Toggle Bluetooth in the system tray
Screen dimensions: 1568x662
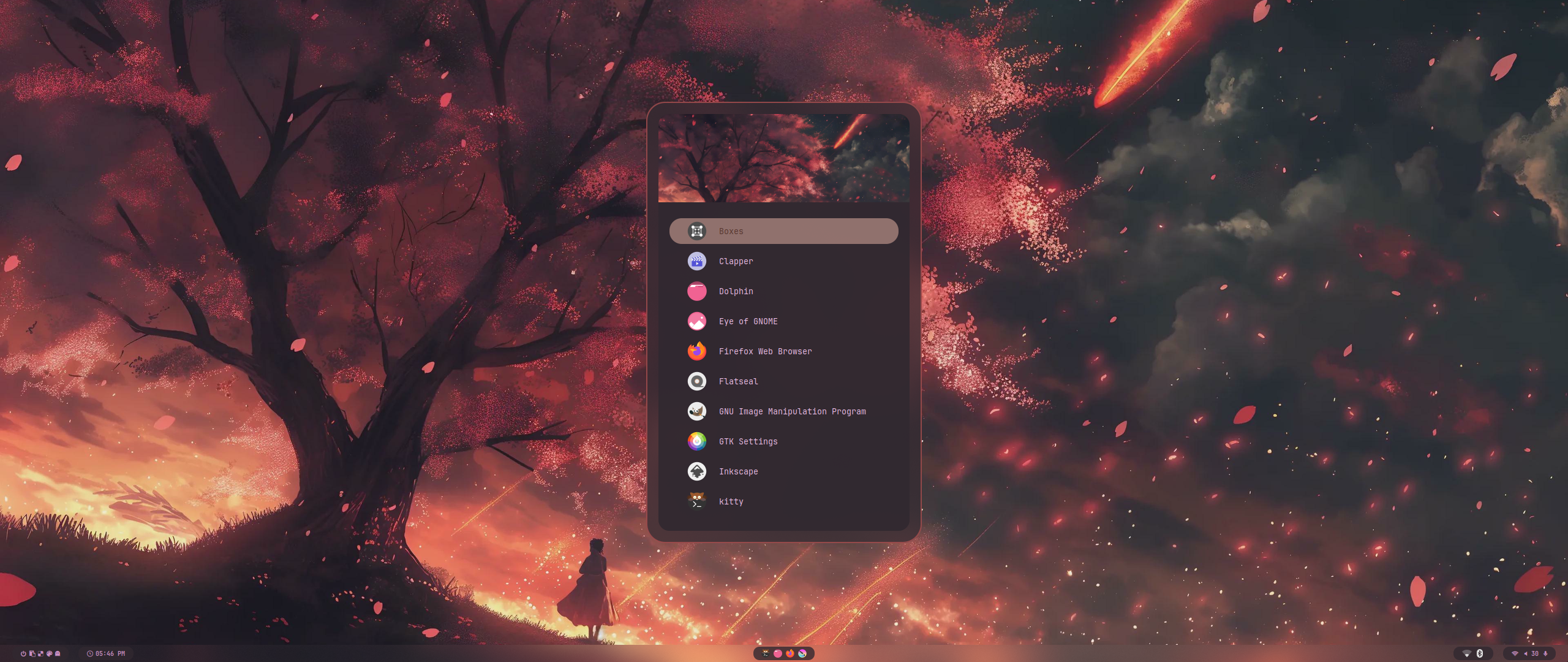click(1480, 653)
